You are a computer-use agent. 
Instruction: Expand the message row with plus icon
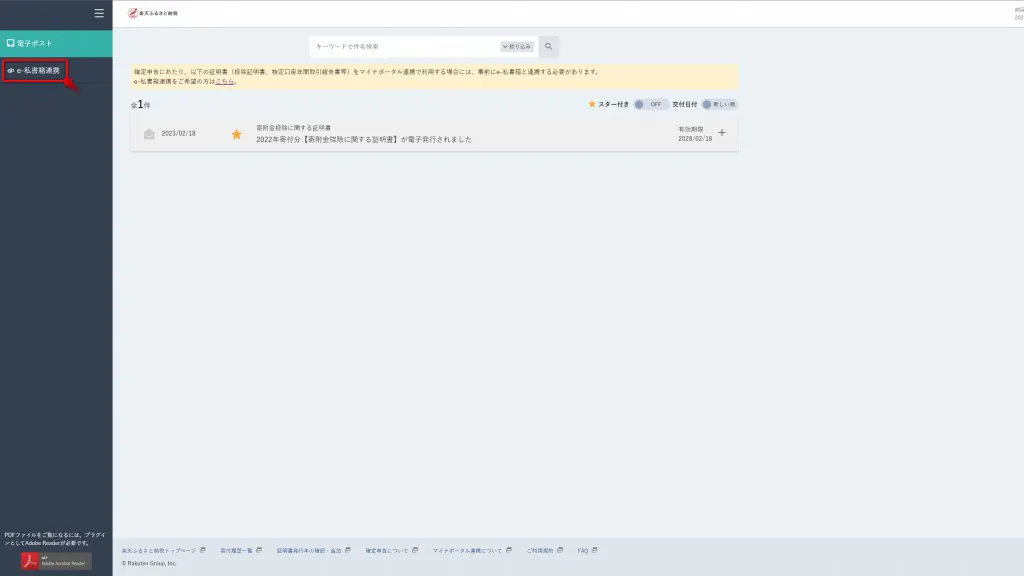pyautogui.click(x=722, y=134)
